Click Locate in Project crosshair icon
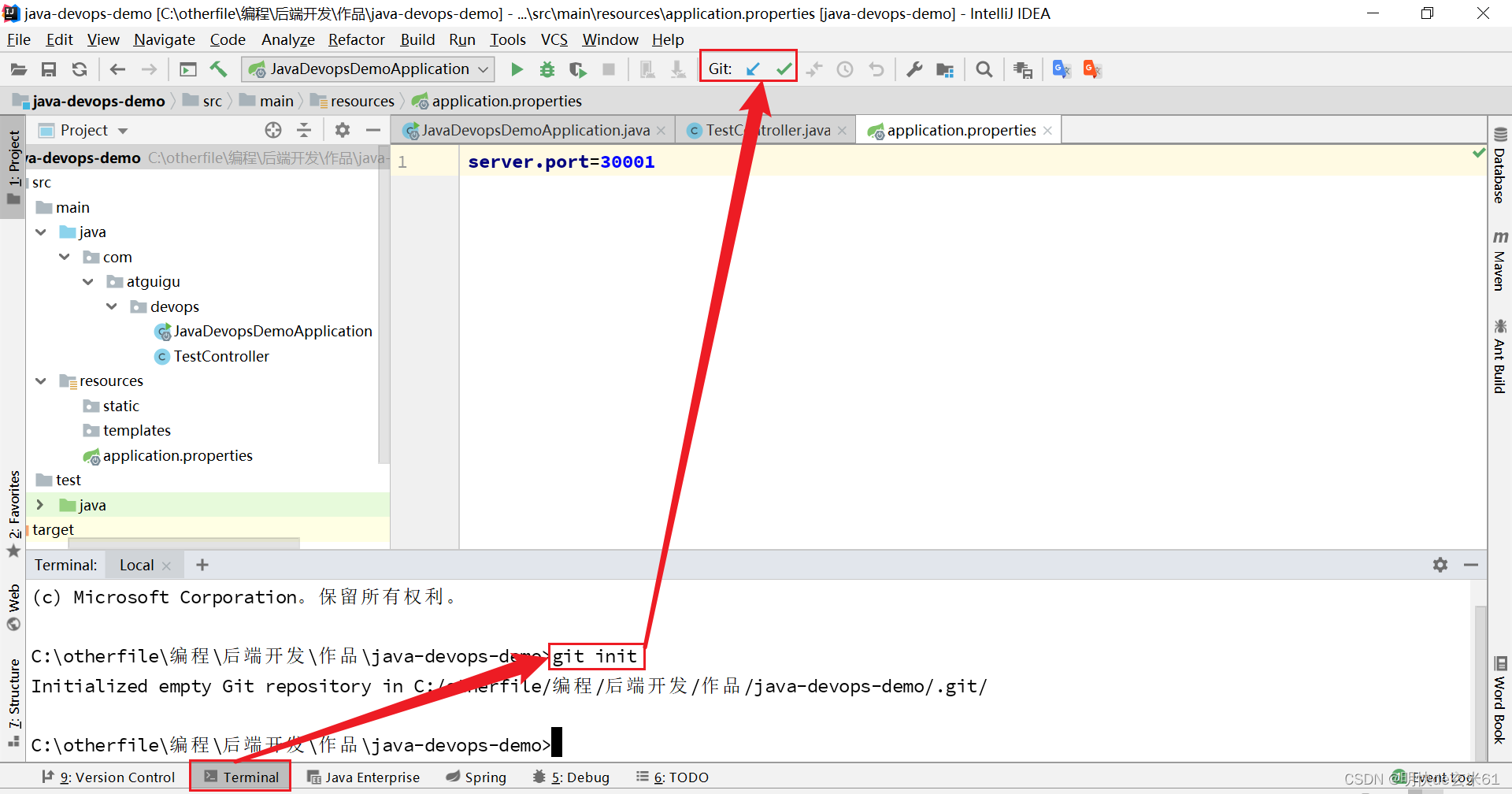Screen dimensions: 1512x794 pyautogui.click(x=273, y=130)
